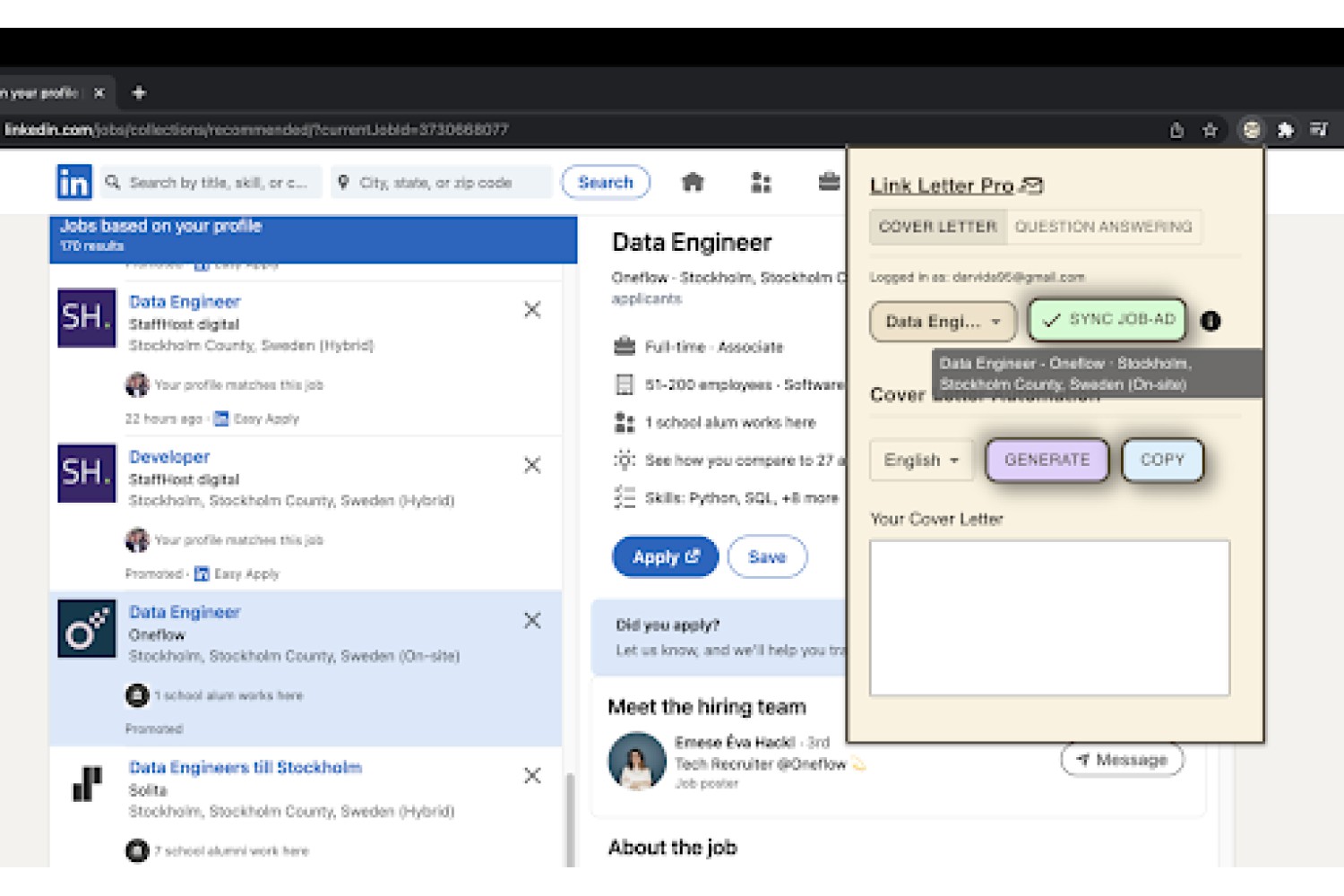Image resolution: width=1344 pixels, height=896 pixels.
Task: Open the English language dropdown
Action: pos(921,461)
